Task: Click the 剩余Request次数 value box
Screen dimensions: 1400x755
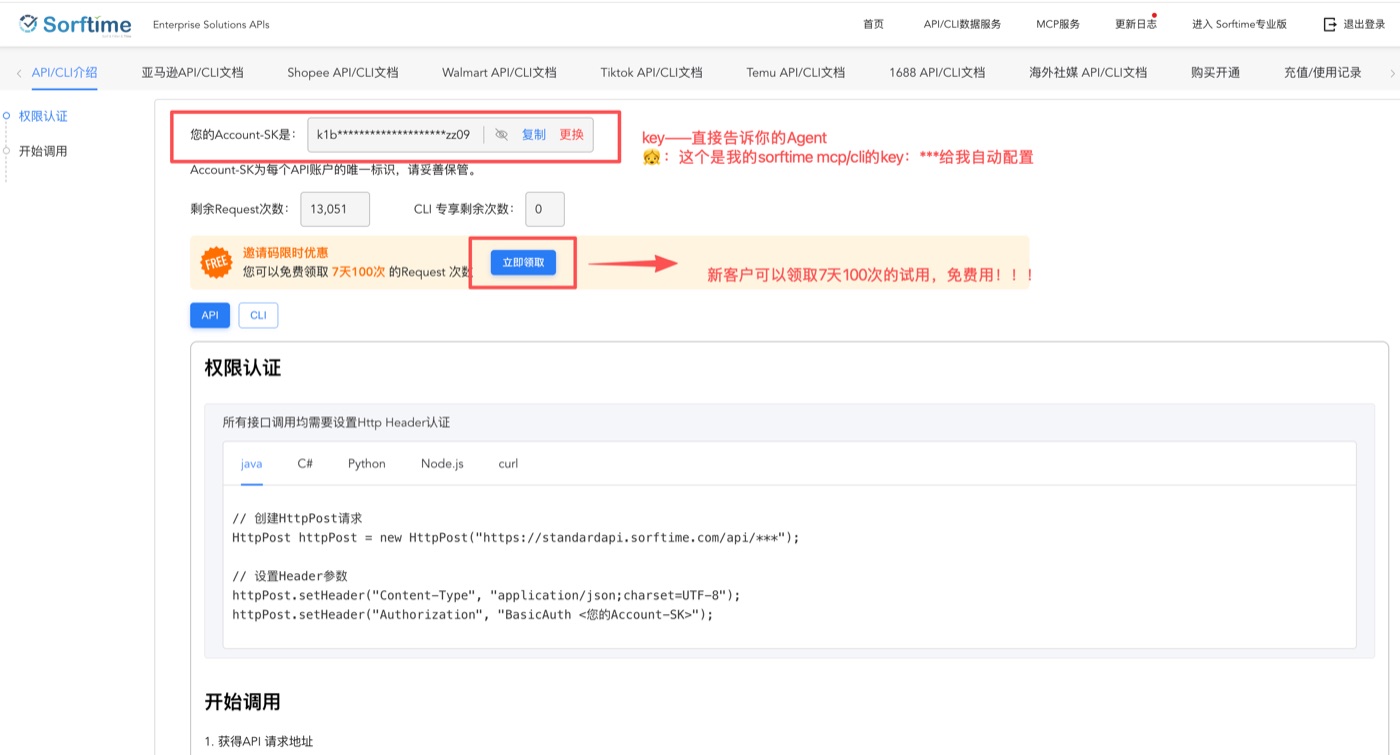Action: (336, 209)
